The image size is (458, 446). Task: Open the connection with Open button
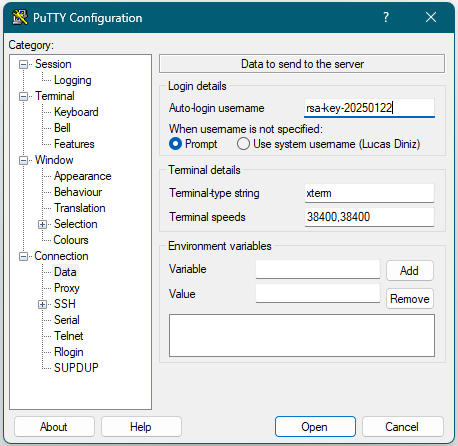(315, 427)
